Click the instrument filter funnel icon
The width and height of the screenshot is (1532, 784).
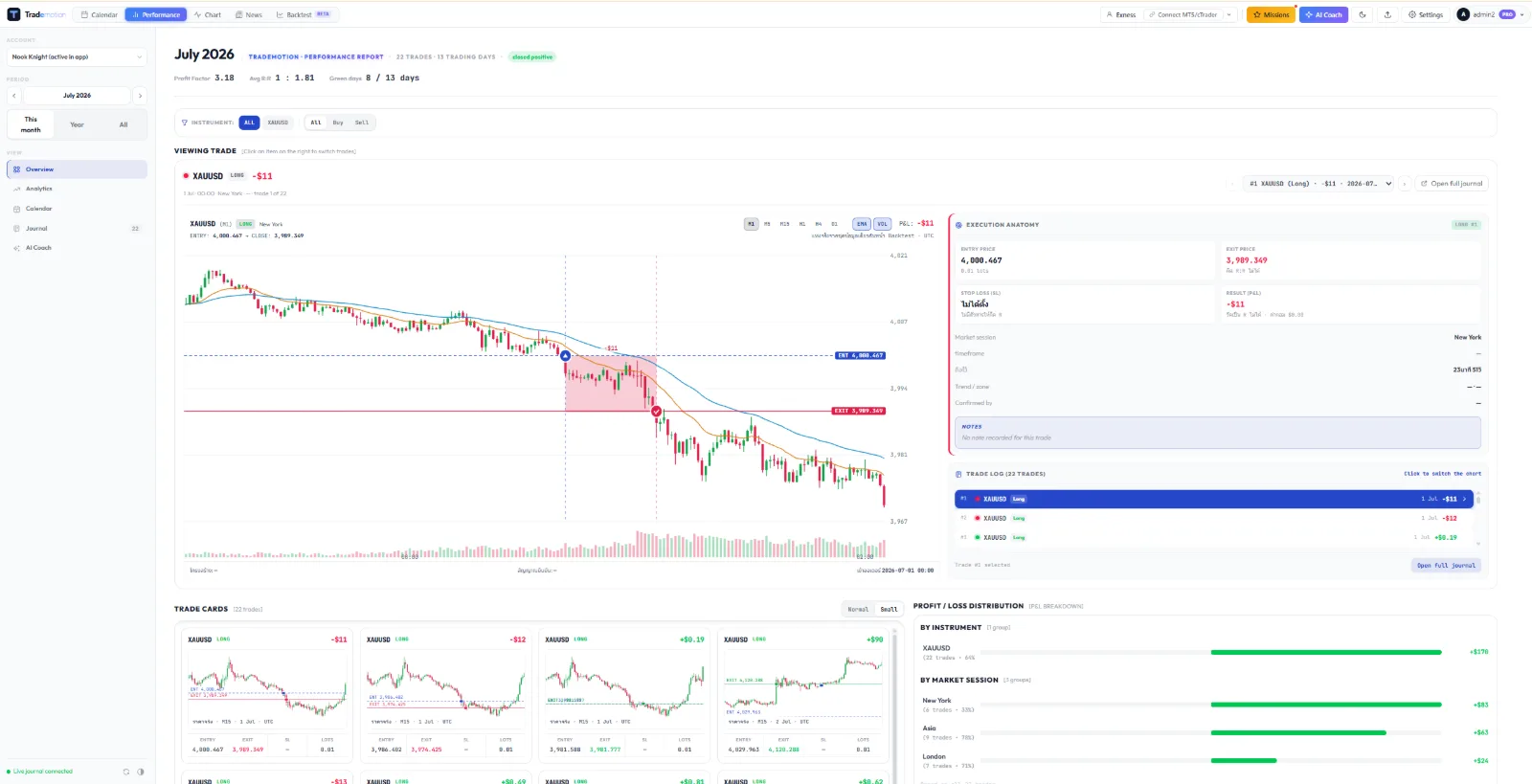[x=185, y=123]
